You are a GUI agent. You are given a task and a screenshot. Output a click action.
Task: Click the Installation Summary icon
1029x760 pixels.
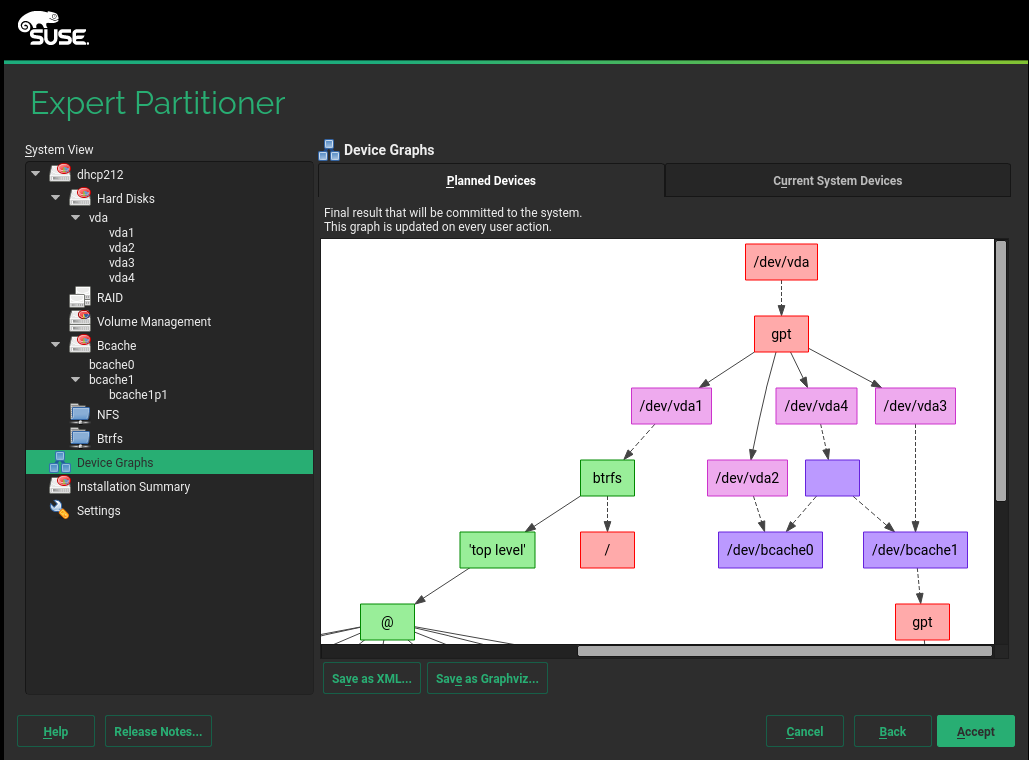(59, 486)
